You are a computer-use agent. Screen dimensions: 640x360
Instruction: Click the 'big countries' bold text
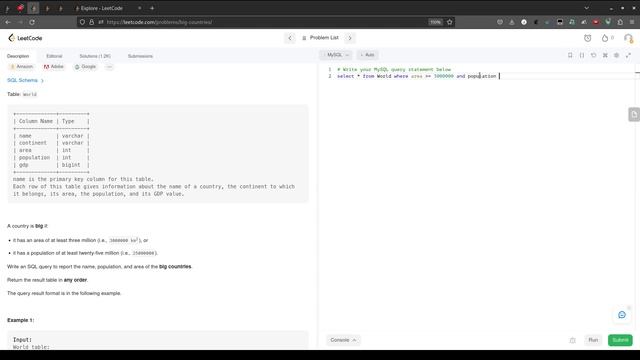point(175,267)
